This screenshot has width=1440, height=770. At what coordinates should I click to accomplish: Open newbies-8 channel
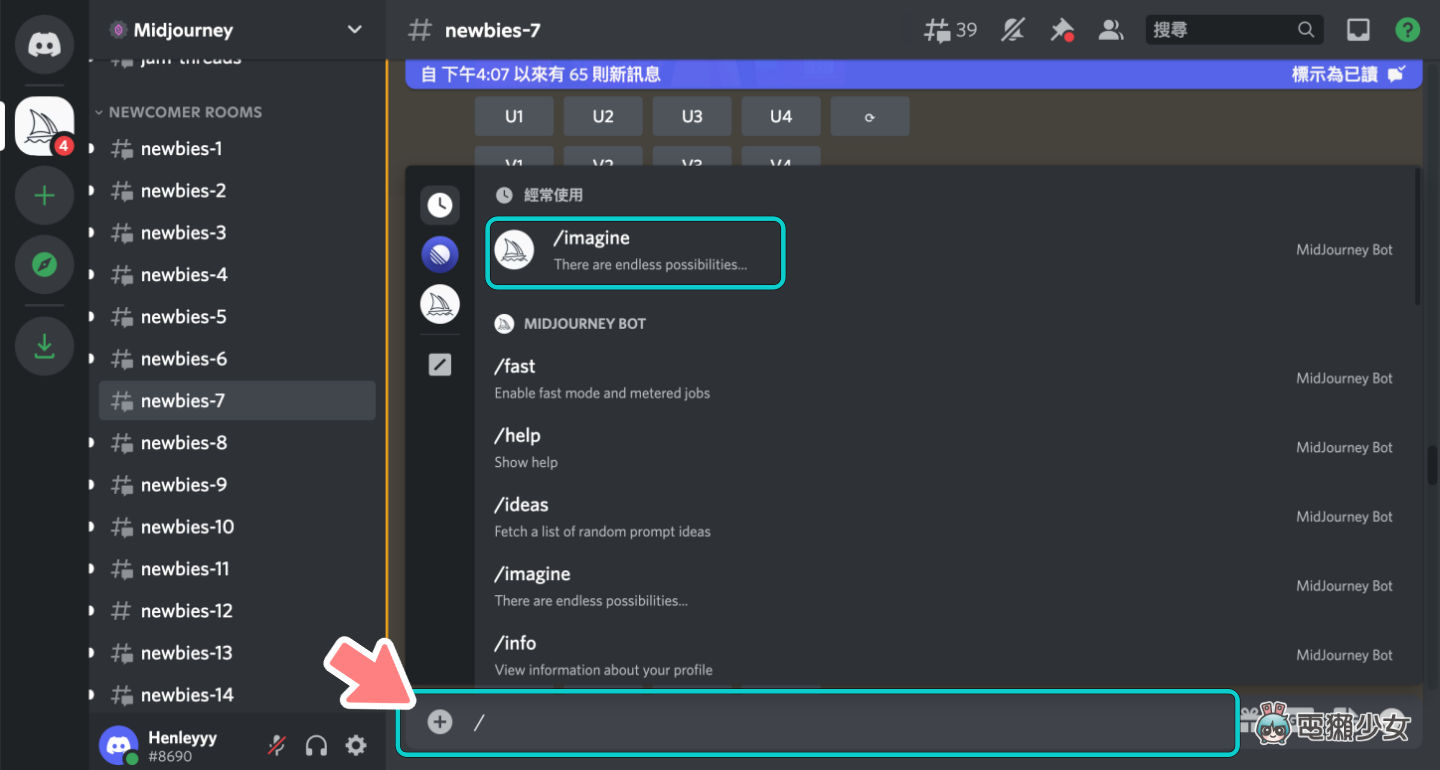(x=236, y=443)
